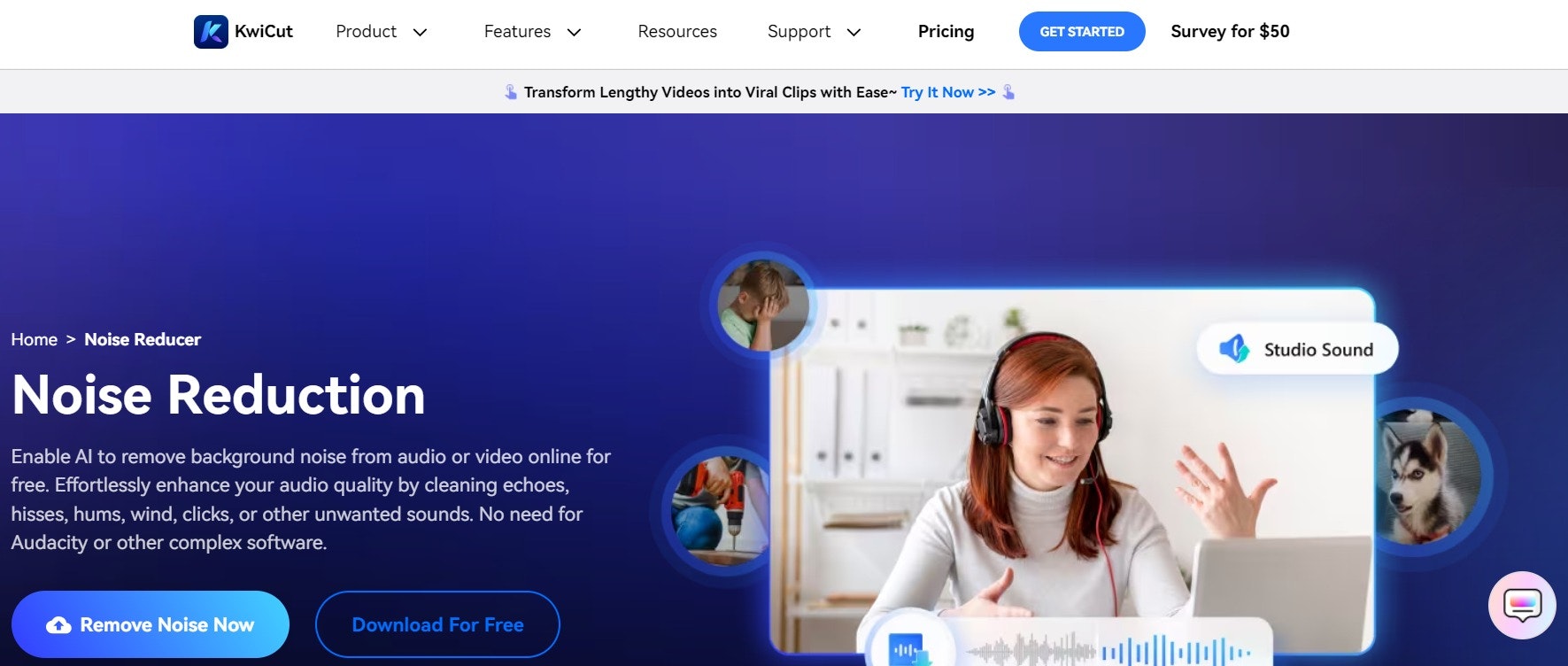
Task: Click the frustrated boy thumbnail
Action: (763, 305)
